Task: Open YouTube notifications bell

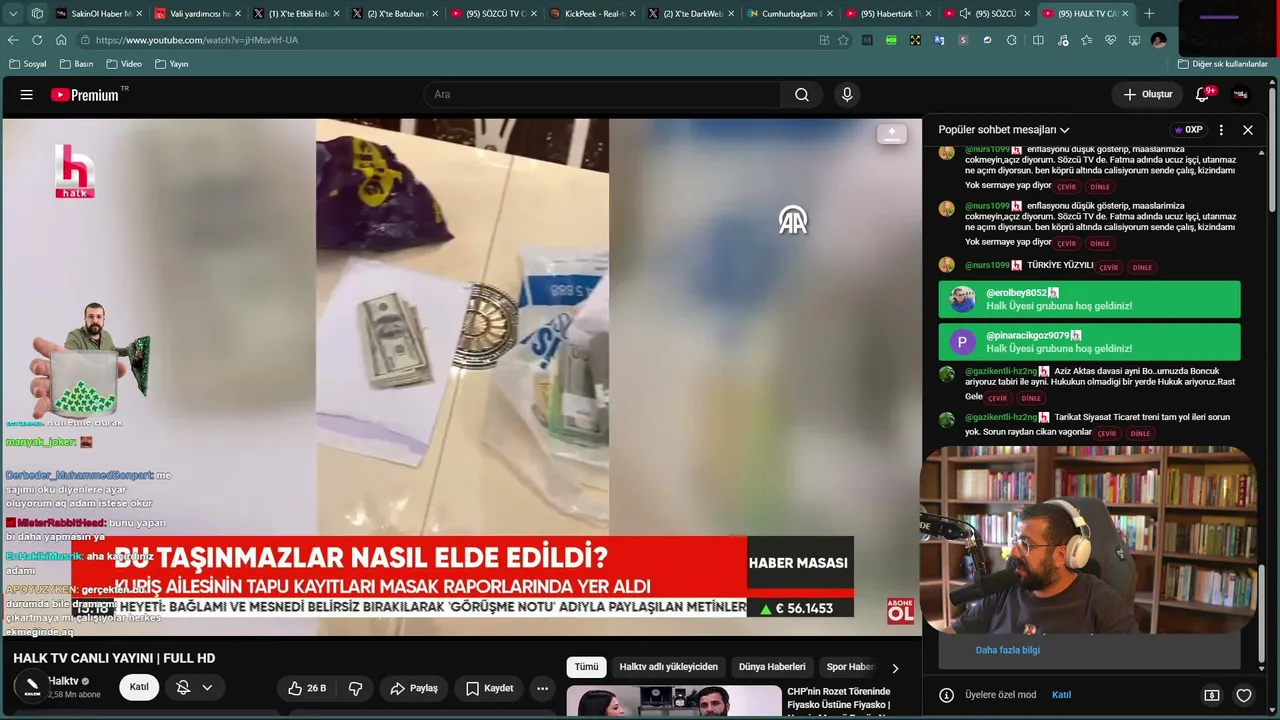Action: tap(1203, 95)
